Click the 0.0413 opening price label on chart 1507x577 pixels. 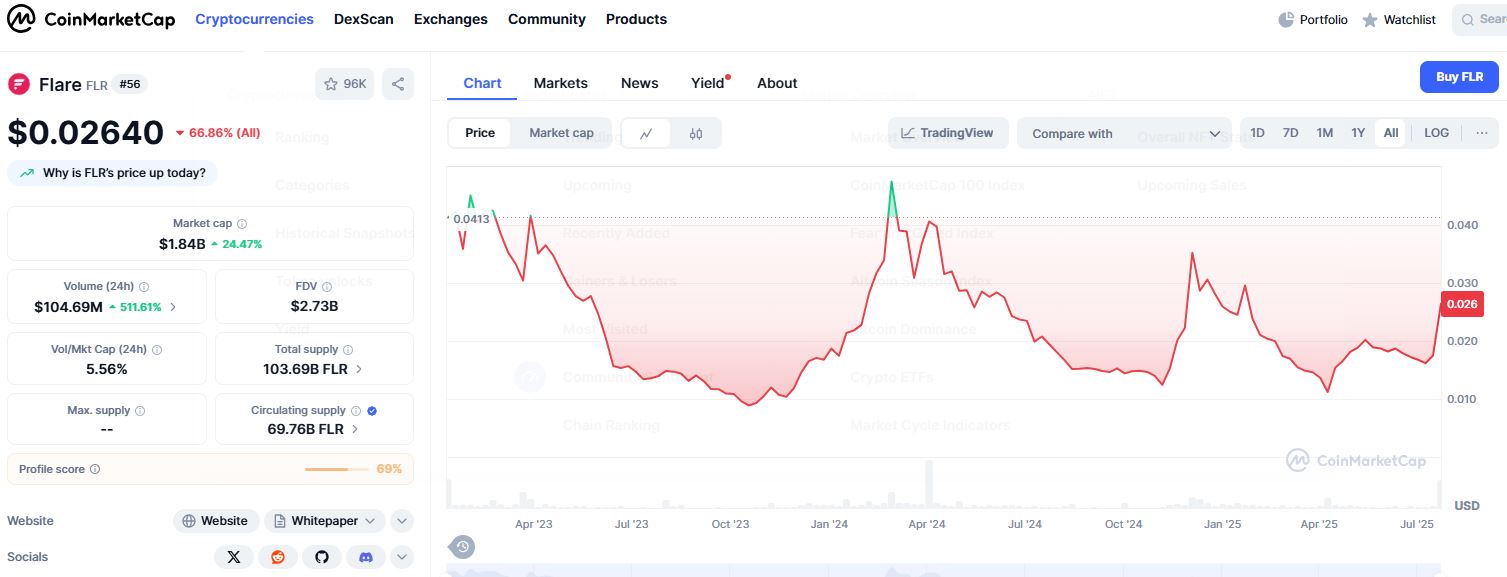tap(471, 218)
